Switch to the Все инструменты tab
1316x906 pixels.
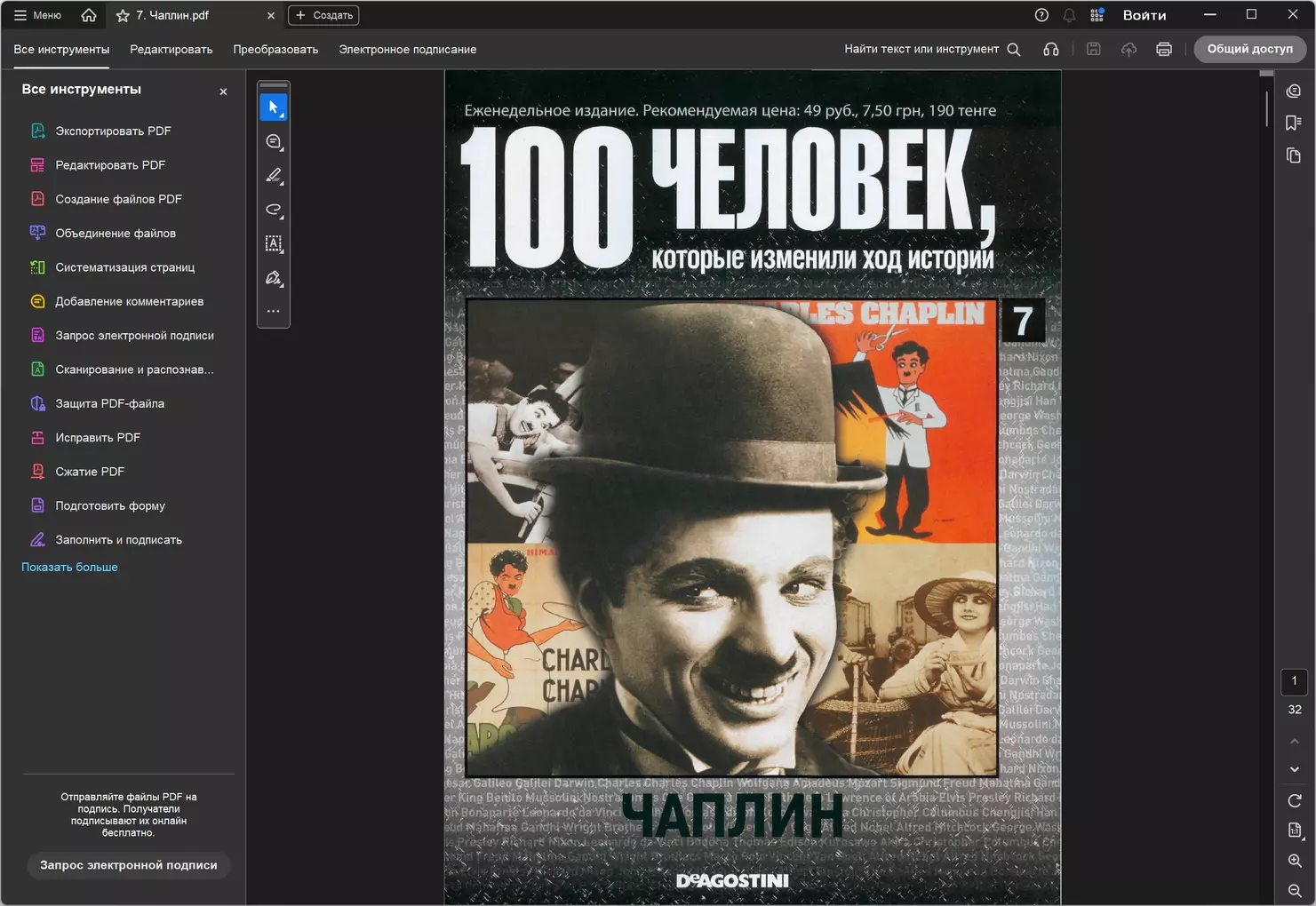point(61,50)
